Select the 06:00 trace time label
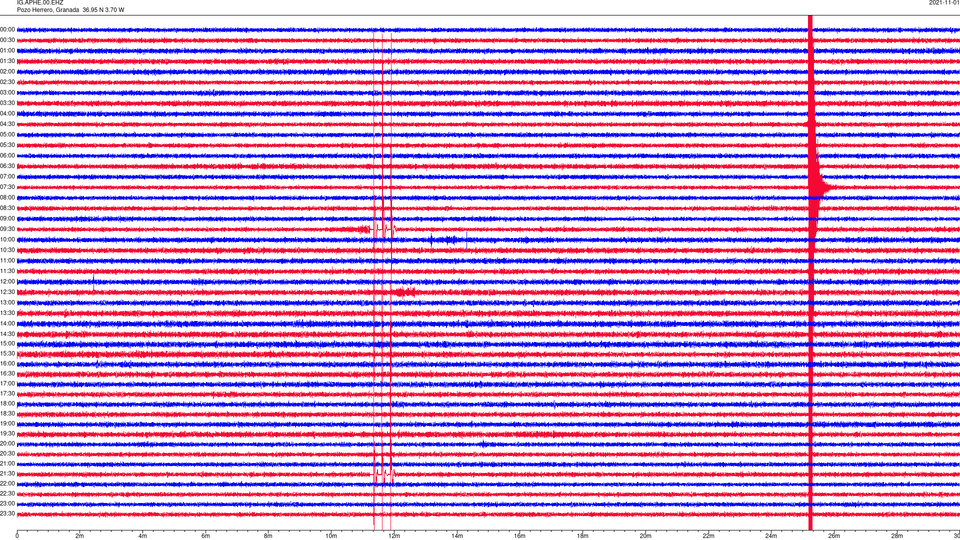This screenshot has width=960, height=540. coord(8,156)
